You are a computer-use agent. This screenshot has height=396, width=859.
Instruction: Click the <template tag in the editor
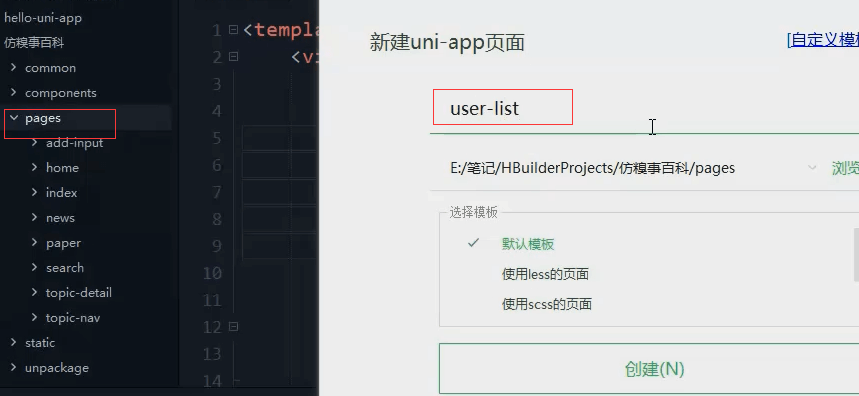[281, 30]
